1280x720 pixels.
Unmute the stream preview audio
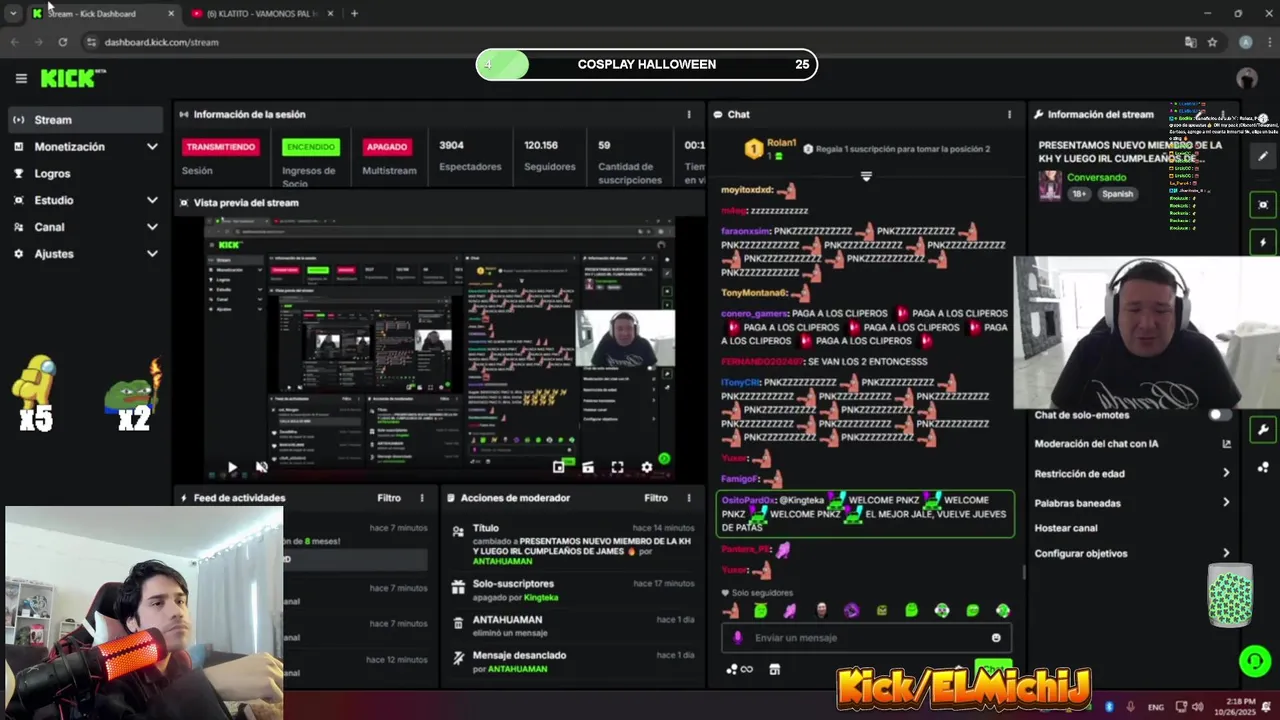(x=261, y=467)
